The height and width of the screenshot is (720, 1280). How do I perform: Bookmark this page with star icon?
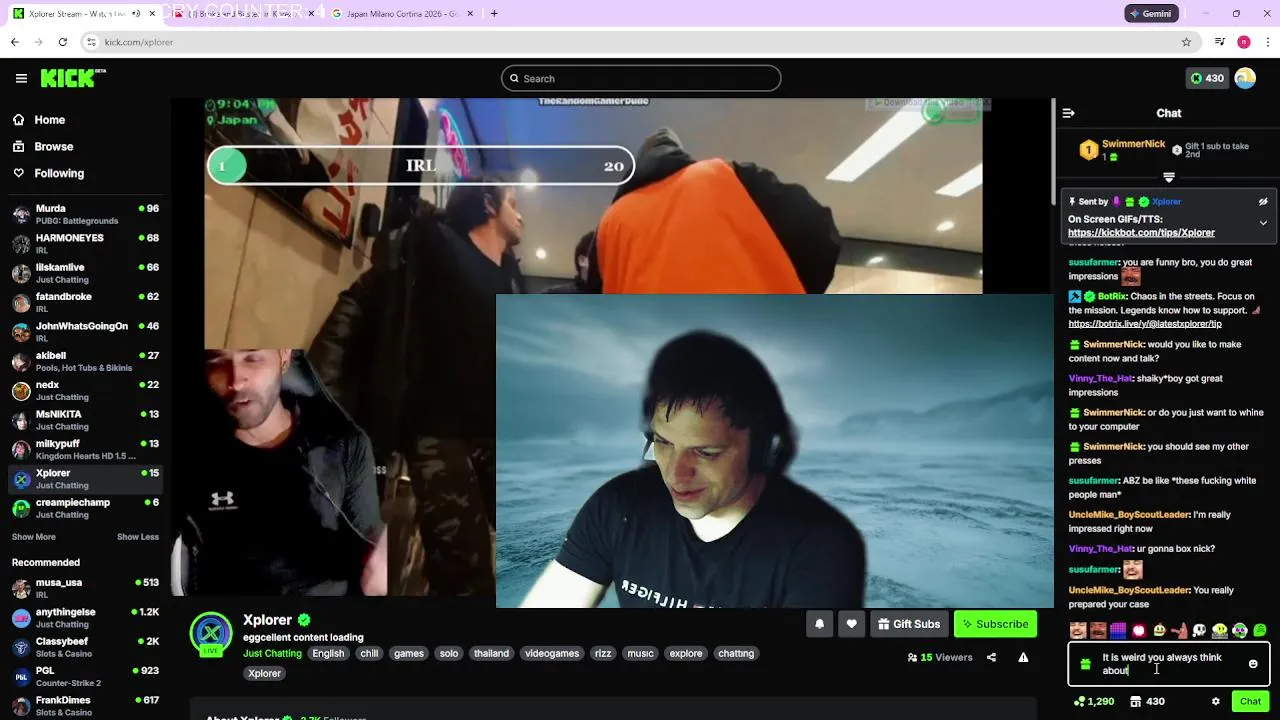tap(1186, 42)
